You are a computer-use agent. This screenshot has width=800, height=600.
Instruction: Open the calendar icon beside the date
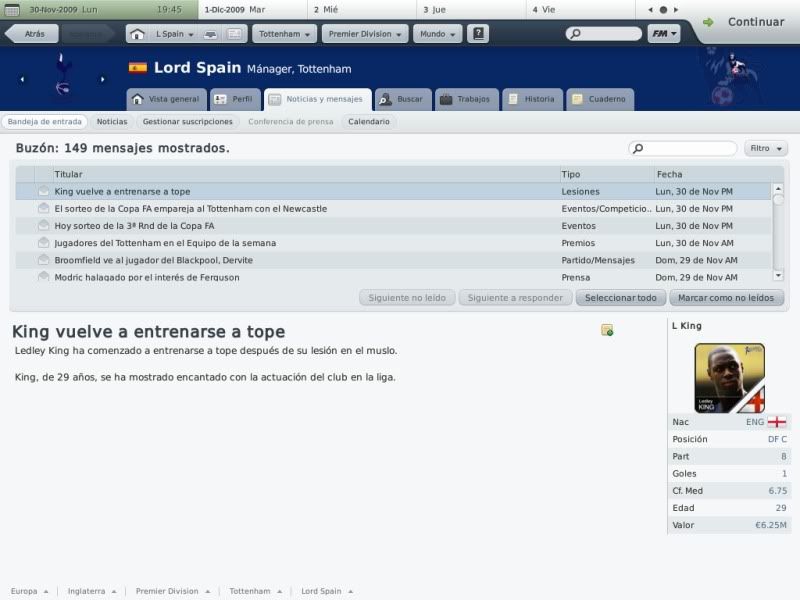12,10
